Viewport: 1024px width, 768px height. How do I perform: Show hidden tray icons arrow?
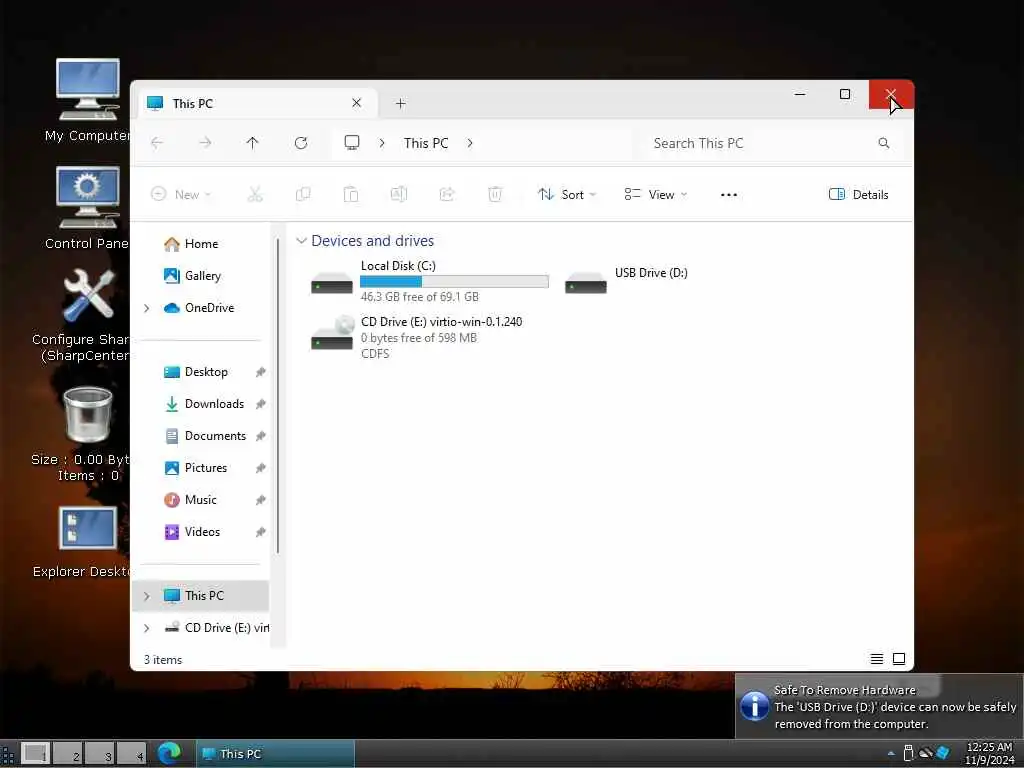click(891, 754)
